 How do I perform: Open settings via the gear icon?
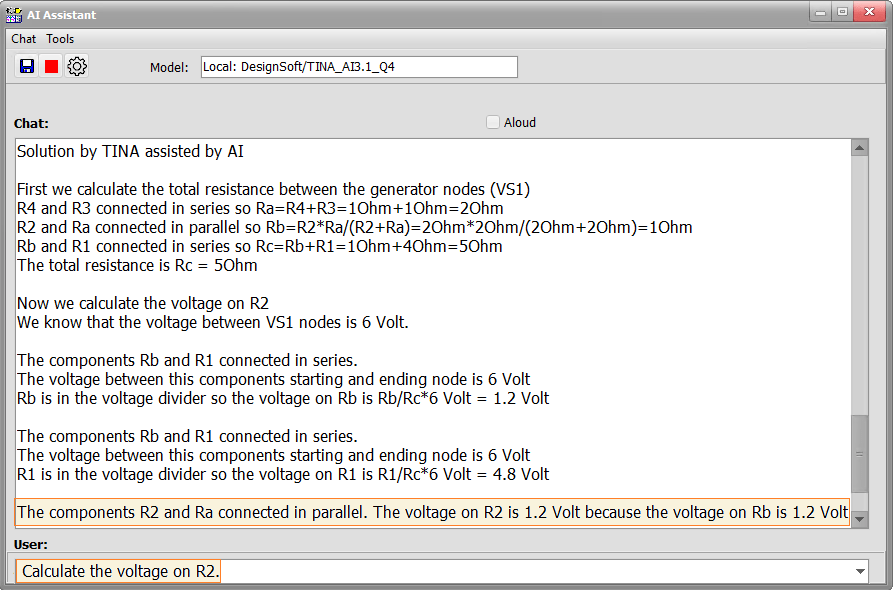pyautogui.click(x=77, y=67)
